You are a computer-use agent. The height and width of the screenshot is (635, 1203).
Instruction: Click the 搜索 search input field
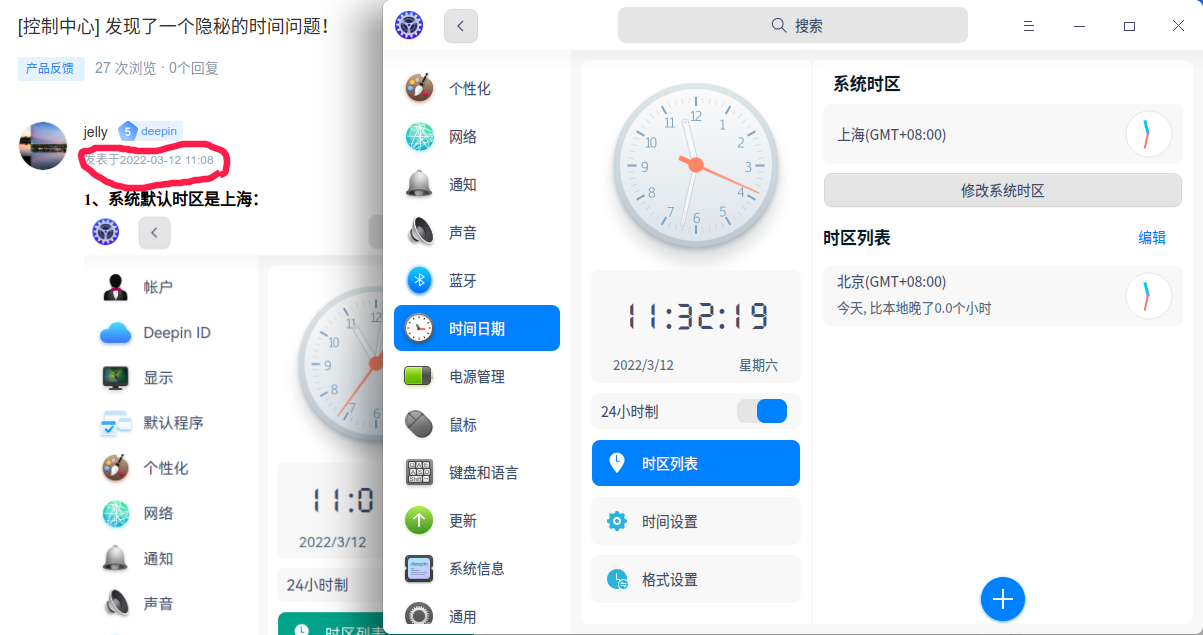pos(793,23)
